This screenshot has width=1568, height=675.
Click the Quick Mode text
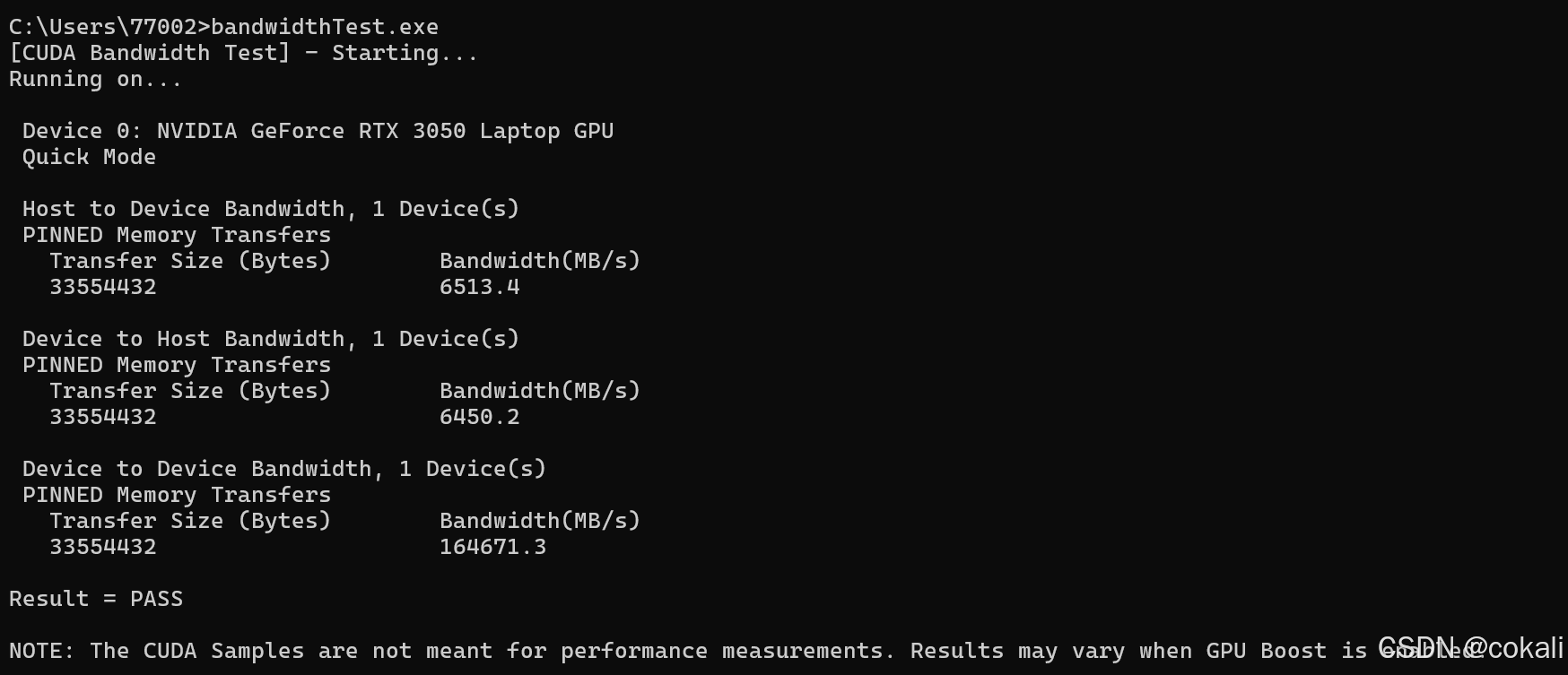click(x=89, y=157)
